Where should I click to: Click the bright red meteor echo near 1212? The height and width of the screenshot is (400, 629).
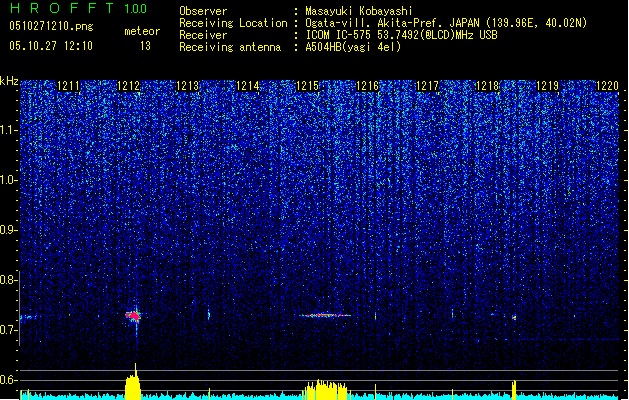[x=133, y=317]
